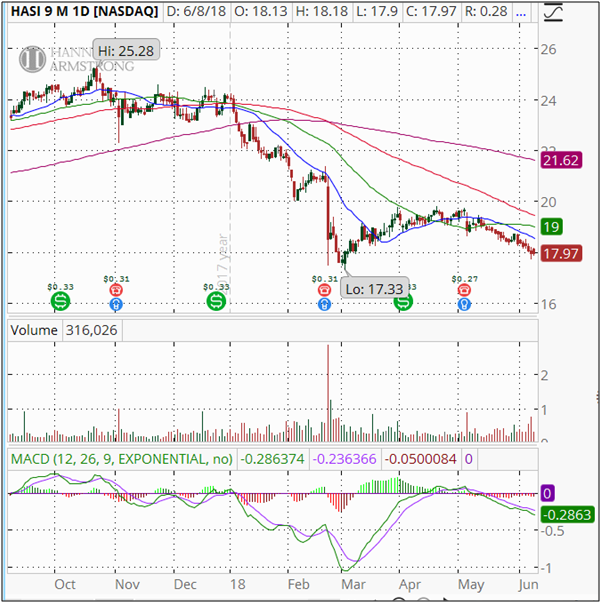Click the 24 price axis label

tap(548, 101)
